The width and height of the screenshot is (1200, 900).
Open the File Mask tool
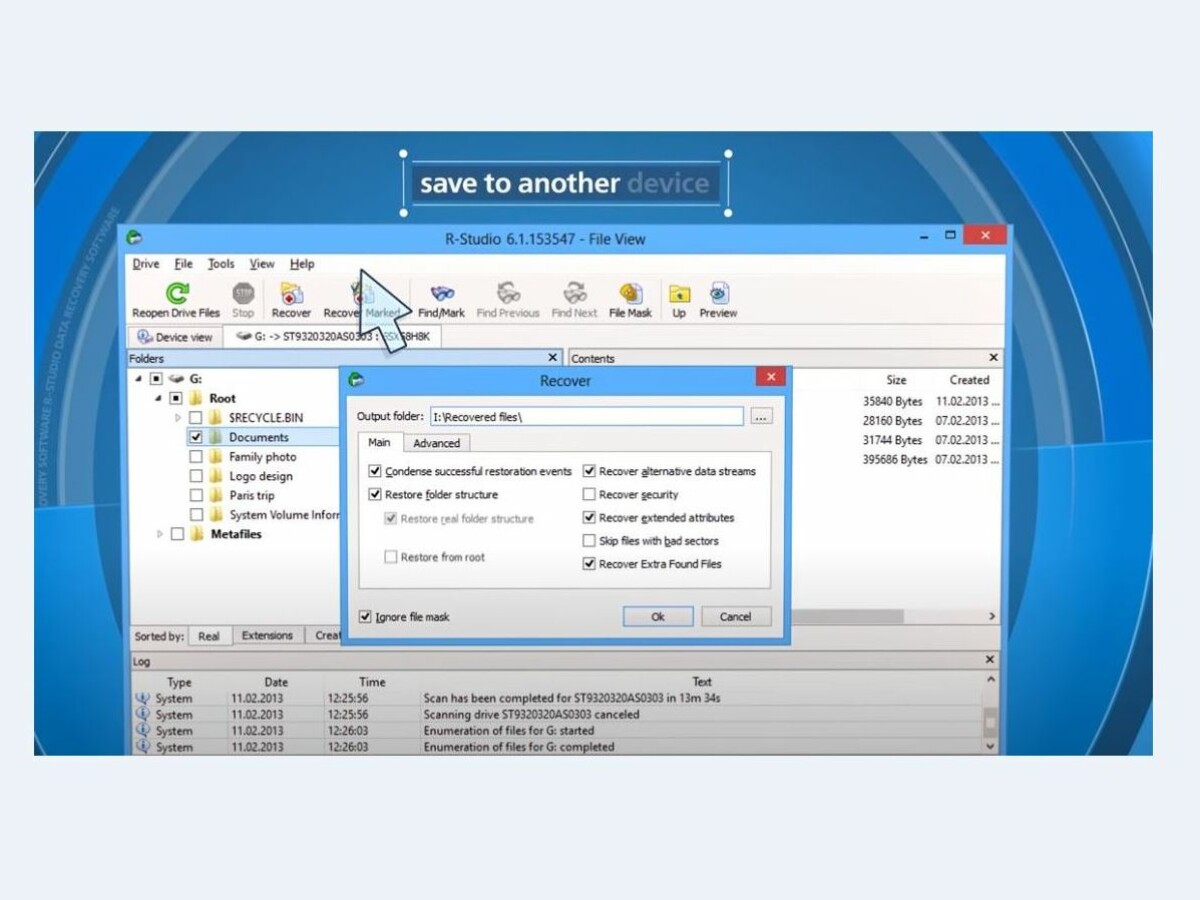click(630, 293)
